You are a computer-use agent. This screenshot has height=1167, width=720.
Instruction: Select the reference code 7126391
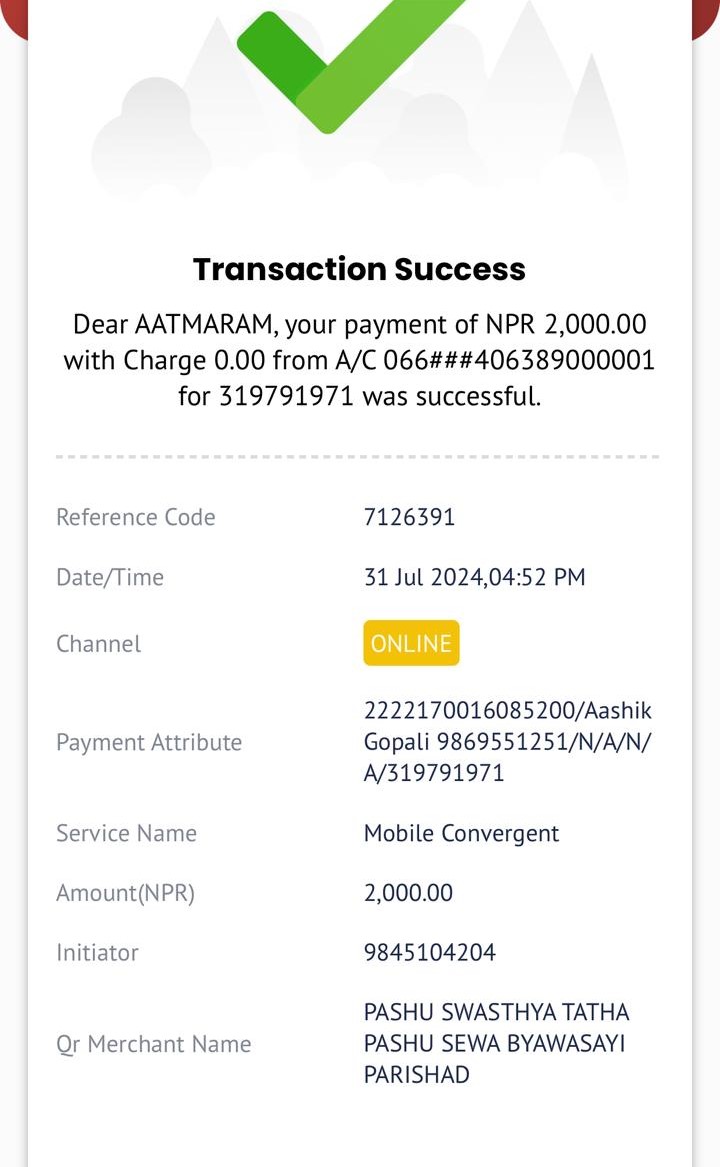[x=409, y=517]
